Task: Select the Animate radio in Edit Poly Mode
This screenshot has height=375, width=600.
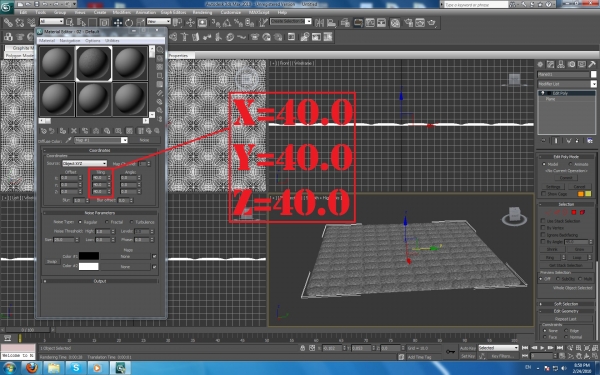Action: coord(571,164)
